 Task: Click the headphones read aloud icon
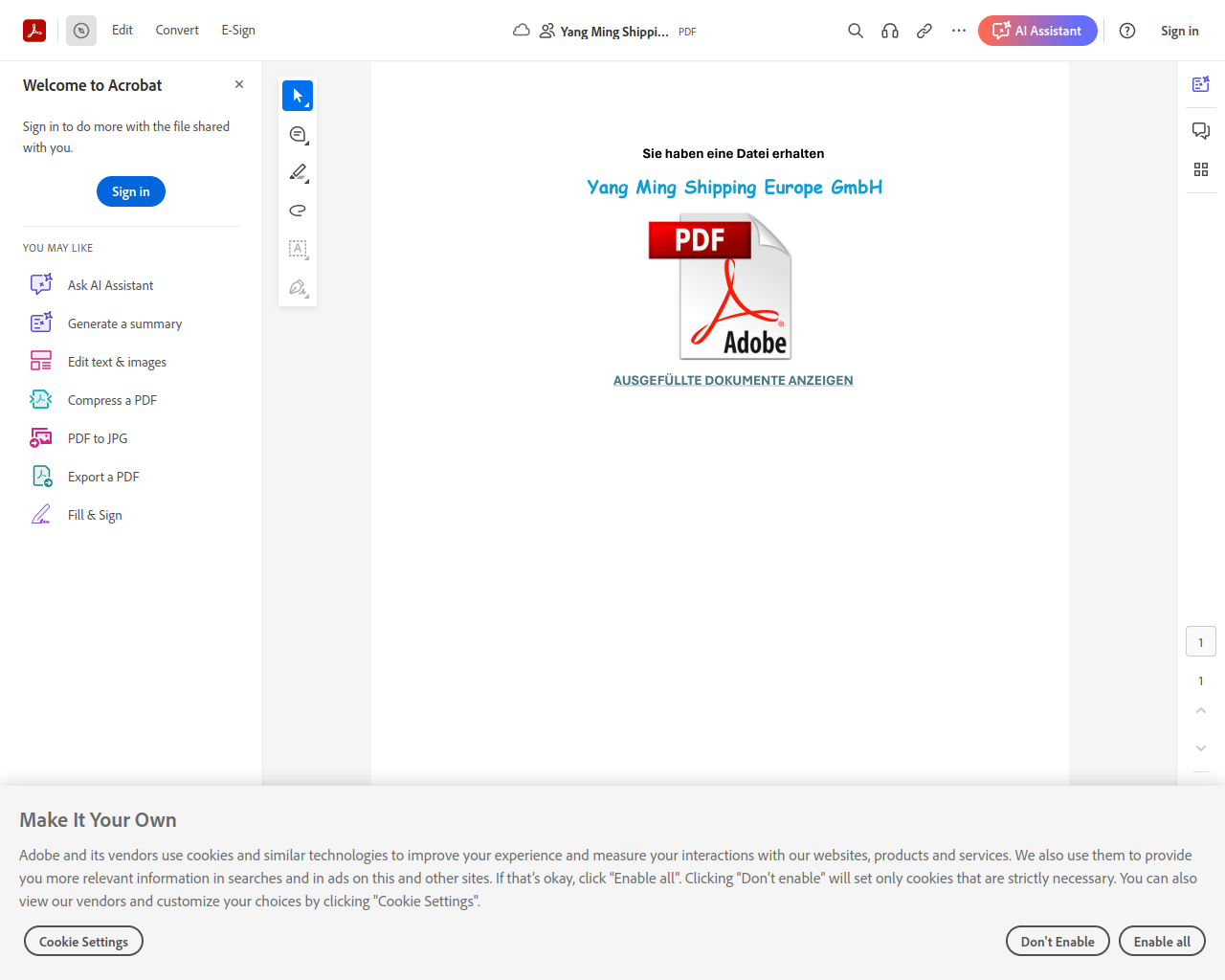pyautogui.click(x=890, y=31)
